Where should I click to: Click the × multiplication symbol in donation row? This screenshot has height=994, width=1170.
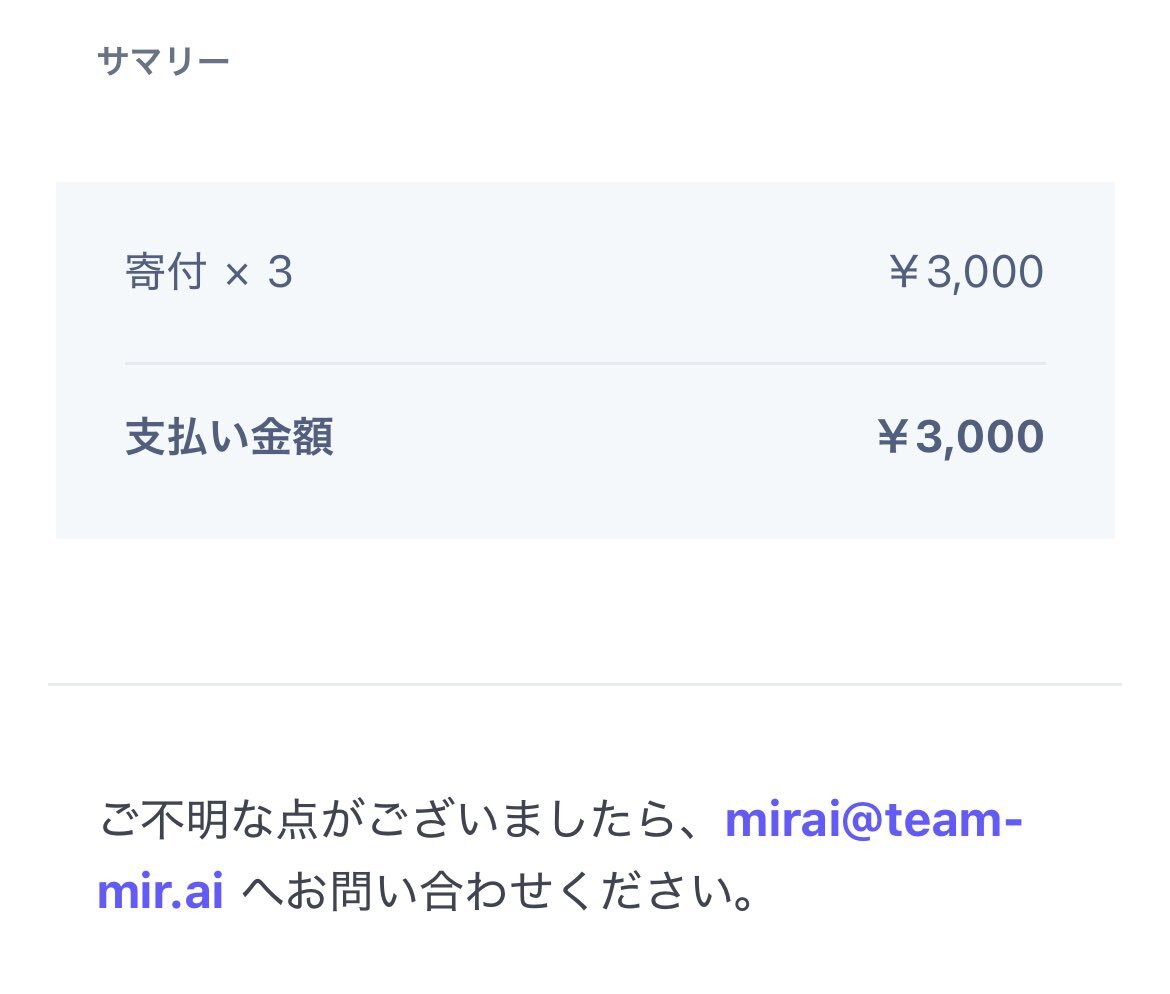click(x=237, y=275)
